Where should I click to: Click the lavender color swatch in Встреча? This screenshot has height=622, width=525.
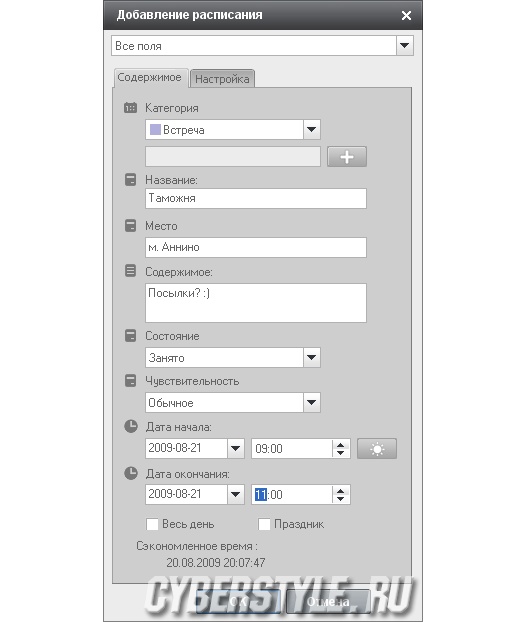point(155,129)
